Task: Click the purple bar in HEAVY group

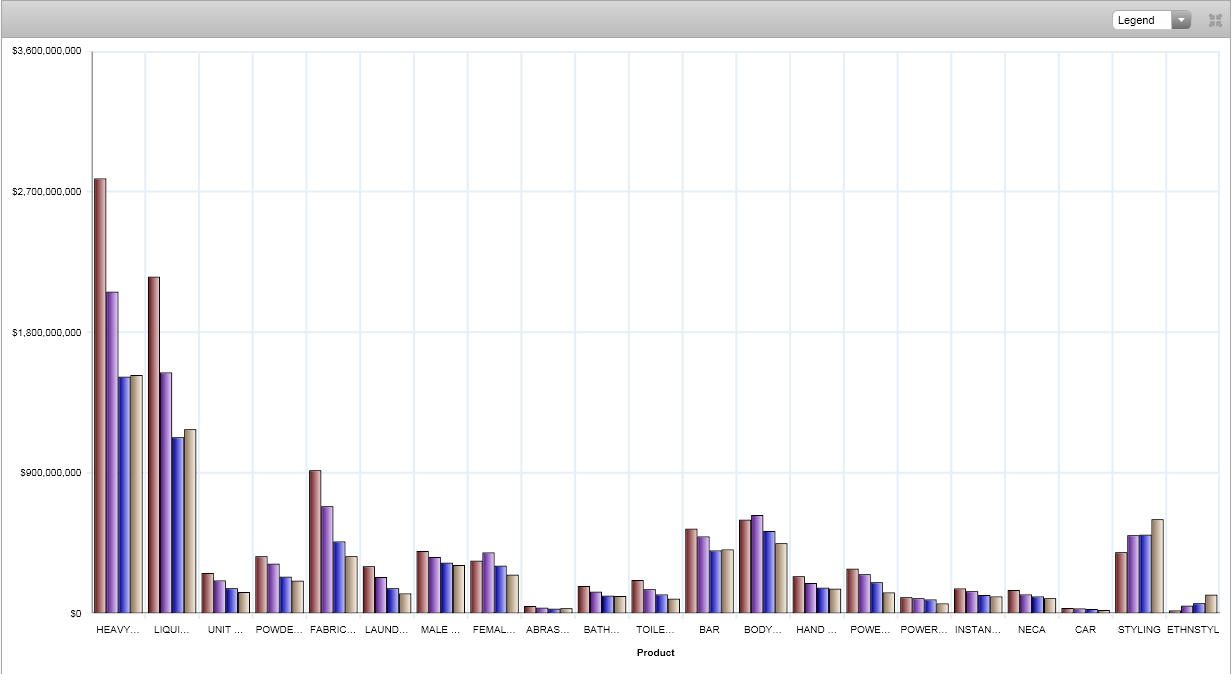Action: coord(112,452)
